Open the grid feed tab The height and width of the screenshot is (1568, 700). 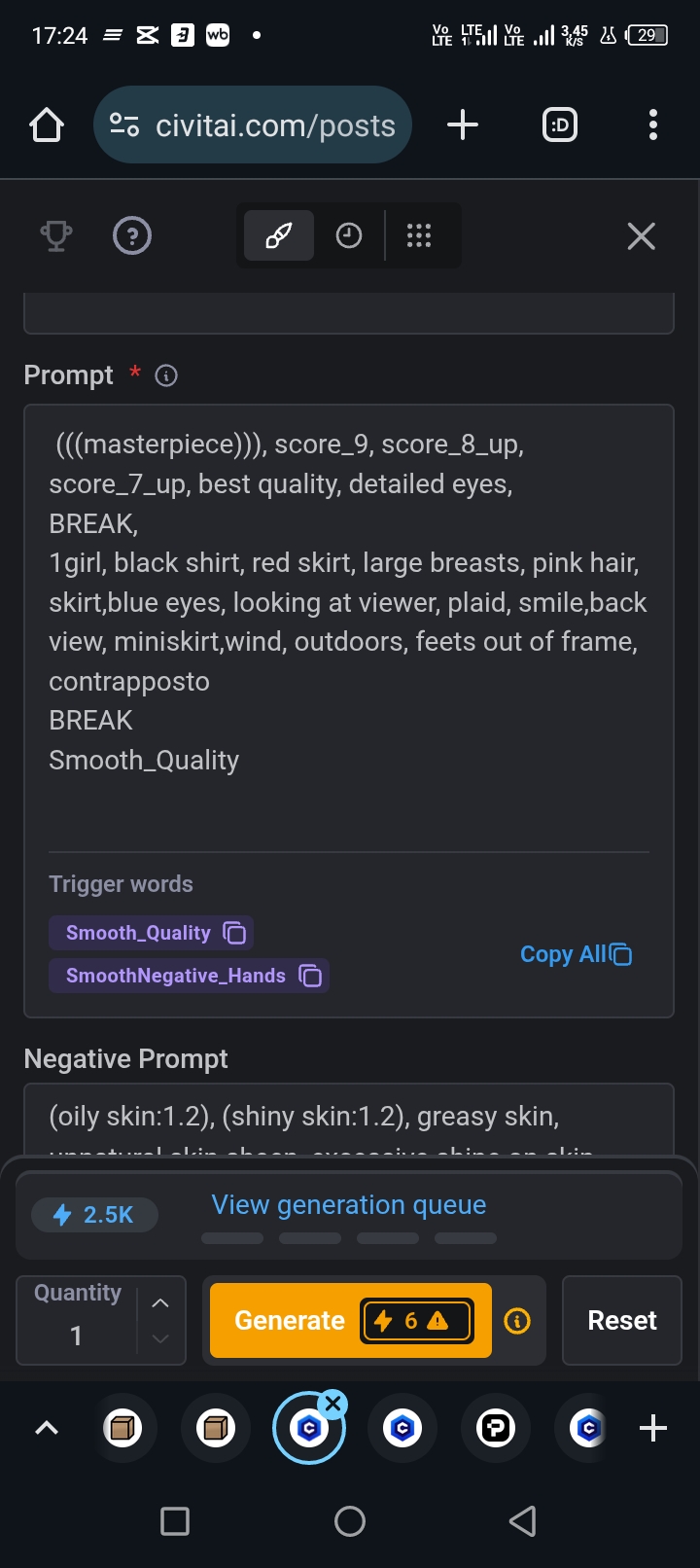(419, 236)
